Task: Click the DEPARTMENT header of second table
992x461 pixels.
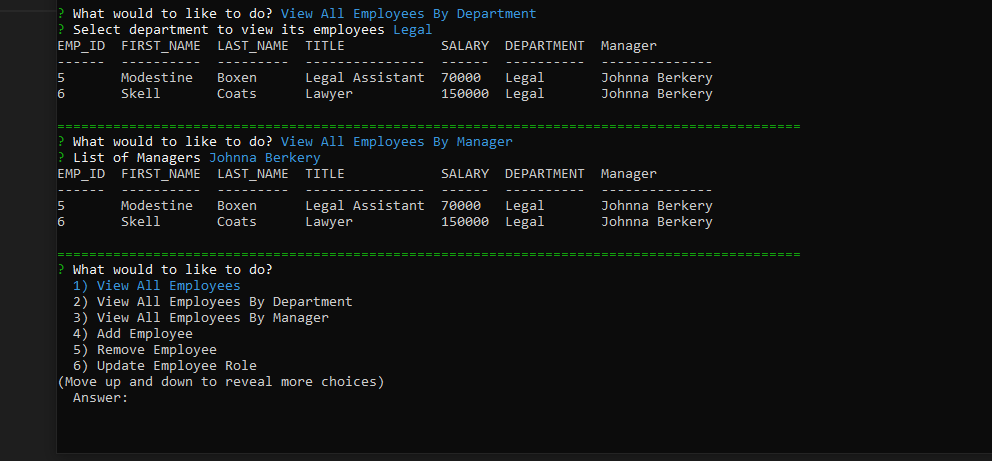Action: pyautogui.click(x=545, y=174)
